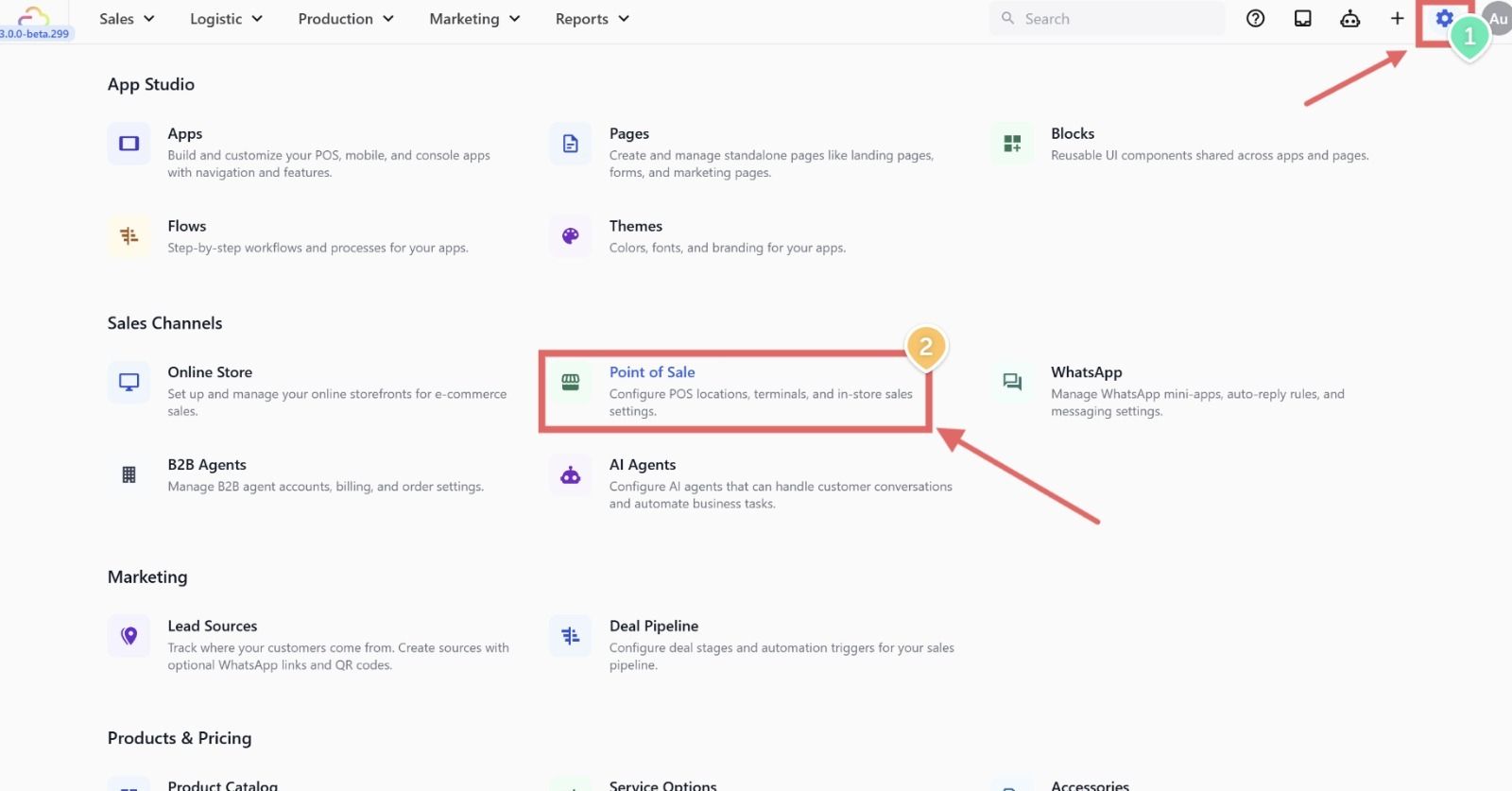Open the Flows settings link
This screenshot has width=1512, height=791.
pos(187,227)
